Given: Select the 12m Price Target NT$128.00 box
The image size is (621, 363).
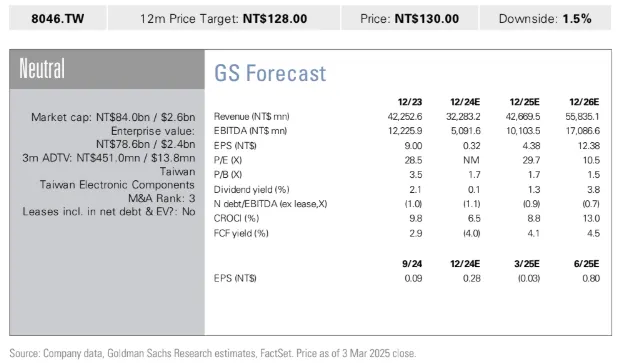Looking at the screenshot, I should coord(224,18).
